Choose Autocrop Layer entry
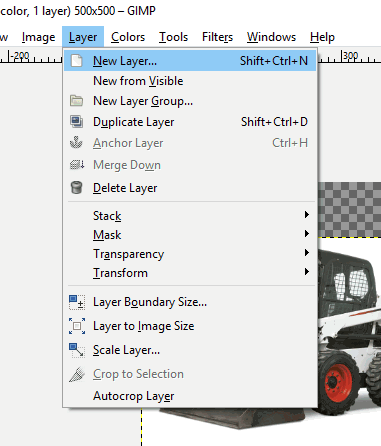Screen dimensions: 381x446 click(x=190, y=396)
